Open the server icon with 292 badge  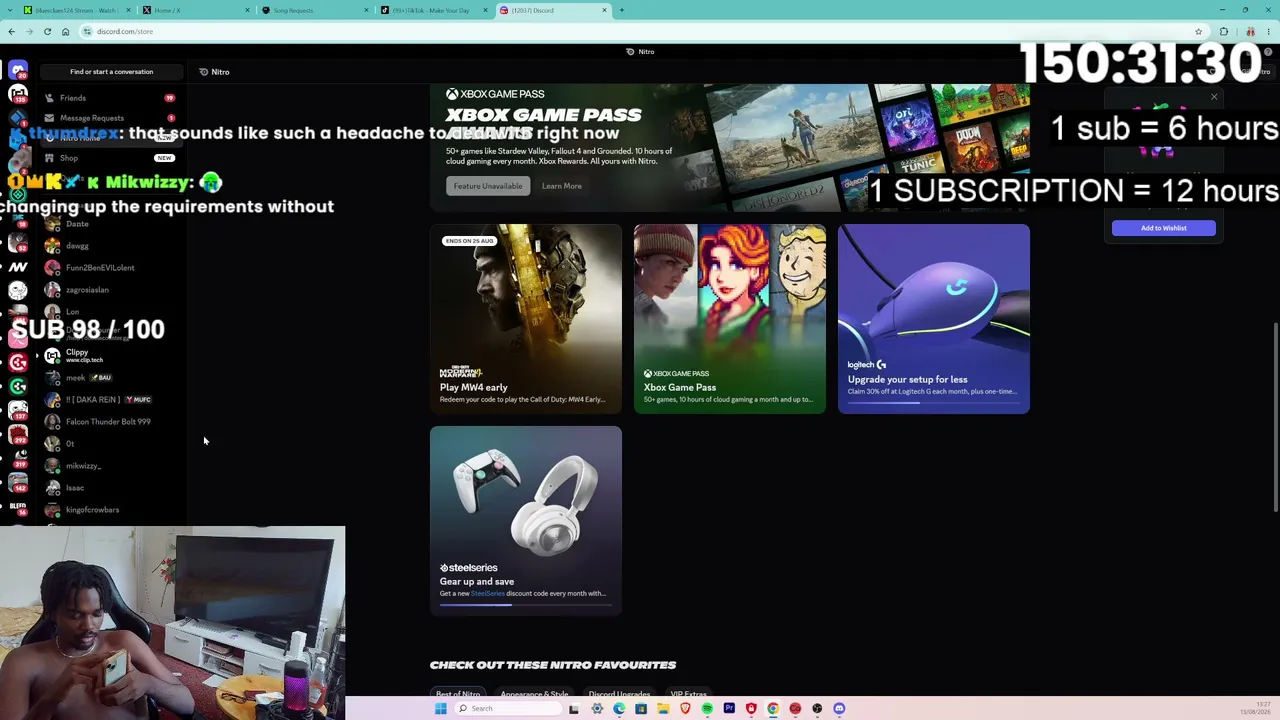[18, 435]
